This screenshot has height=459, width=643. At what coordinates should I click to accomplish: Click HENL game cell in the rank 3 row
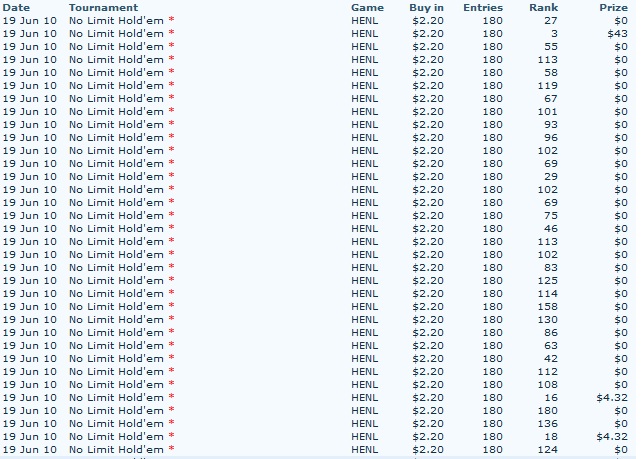(365, 34)
